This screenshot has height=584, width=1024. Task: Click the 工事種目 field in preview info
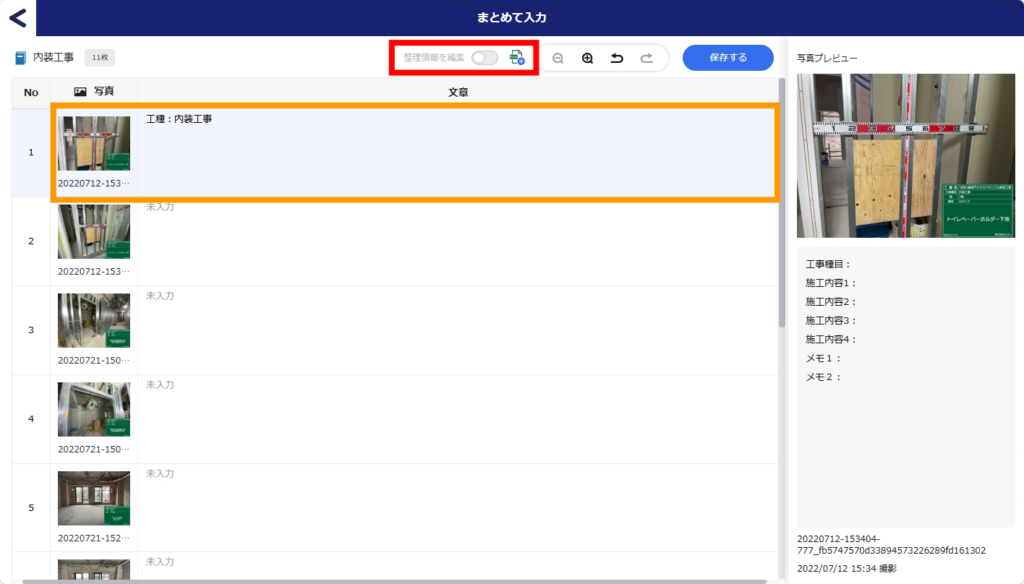[828, 264]
